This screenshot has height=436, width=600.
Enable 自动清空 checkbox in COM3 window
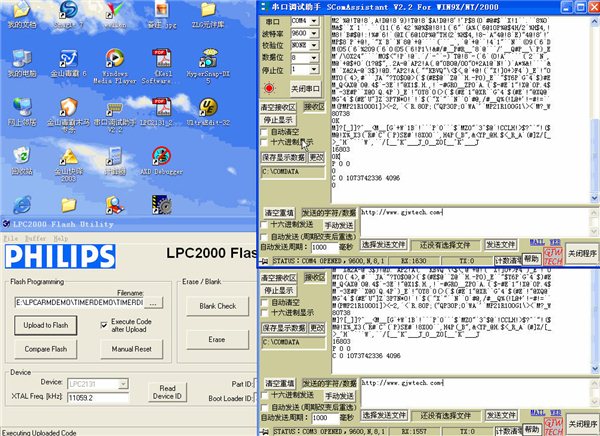[264, 302]
